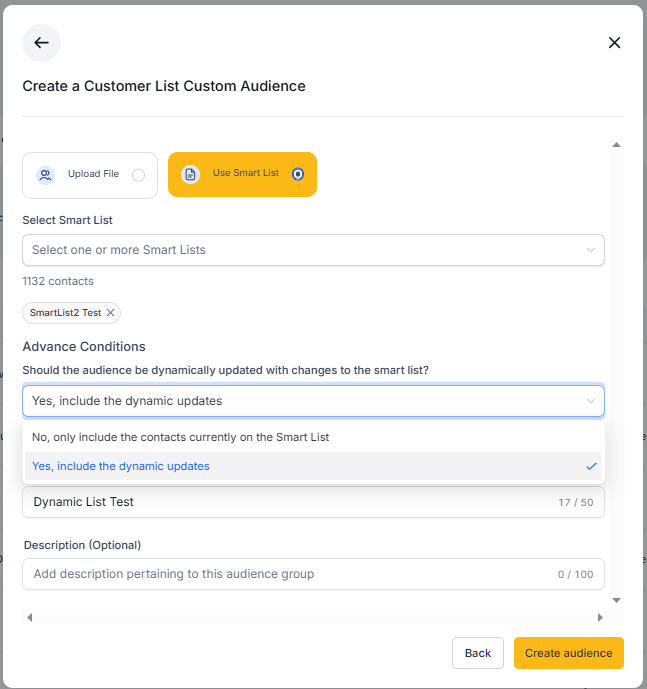Click the vertical scrollbar down arrow
Image resolution: width=647 pixels, height=689 pixels.
[616, 600]
